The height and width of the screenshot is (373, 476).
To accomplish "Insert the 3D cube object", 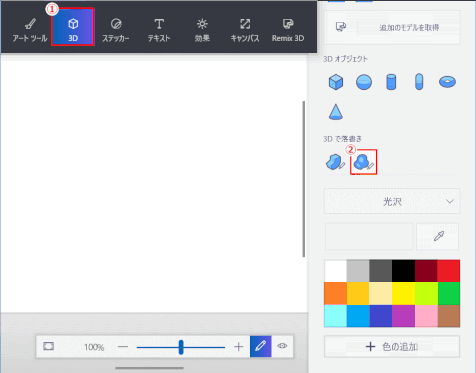I will tap(336, 82).
